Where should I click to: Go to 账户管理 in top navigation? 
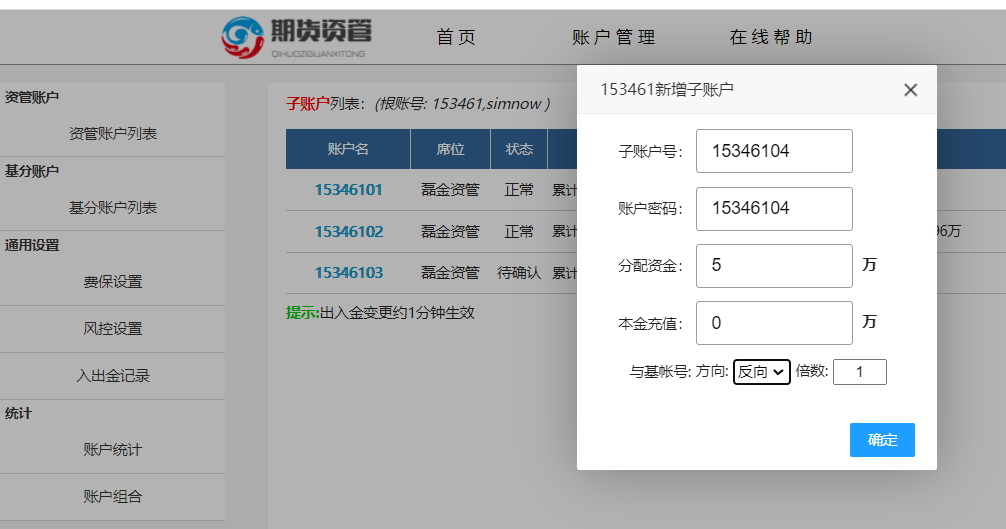(x=614, y=38)
